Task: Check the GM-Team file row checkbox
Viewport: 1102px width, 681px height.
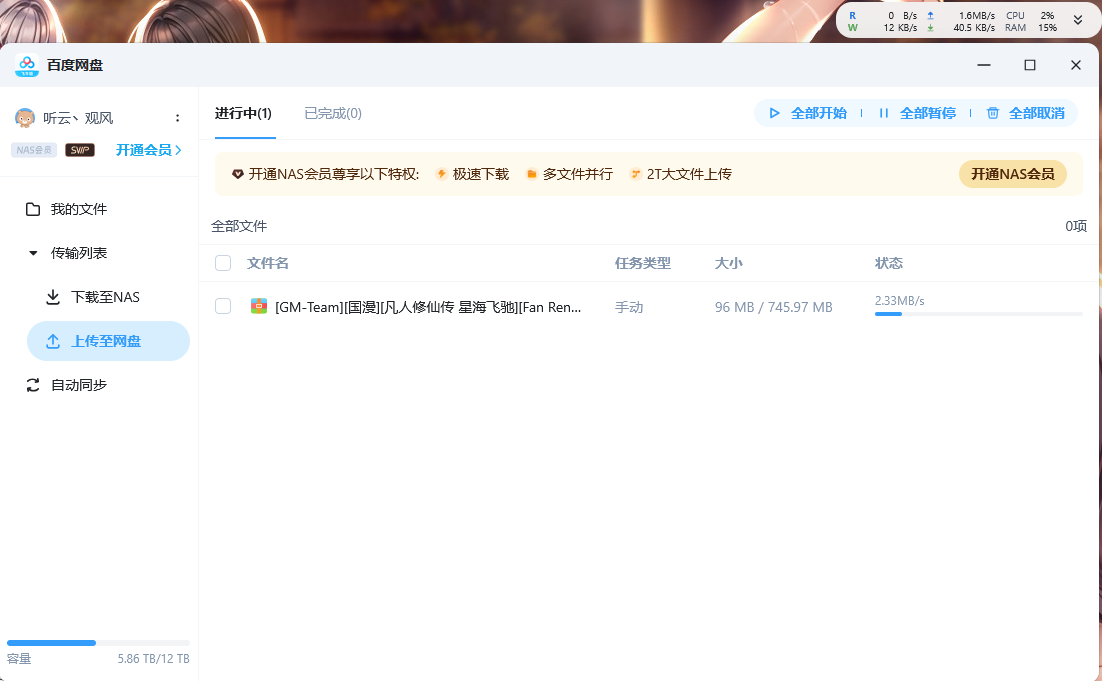Action: (223, 306)
